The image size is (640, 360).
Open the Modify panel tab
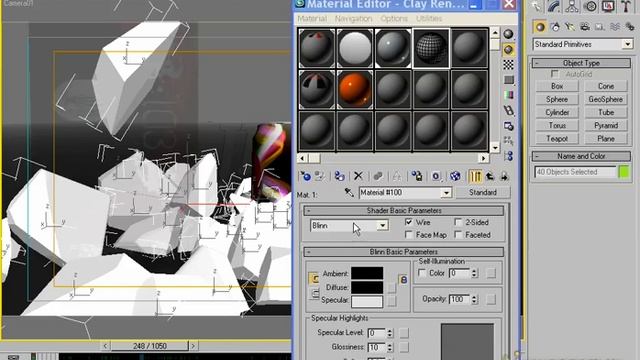point(554,6)
